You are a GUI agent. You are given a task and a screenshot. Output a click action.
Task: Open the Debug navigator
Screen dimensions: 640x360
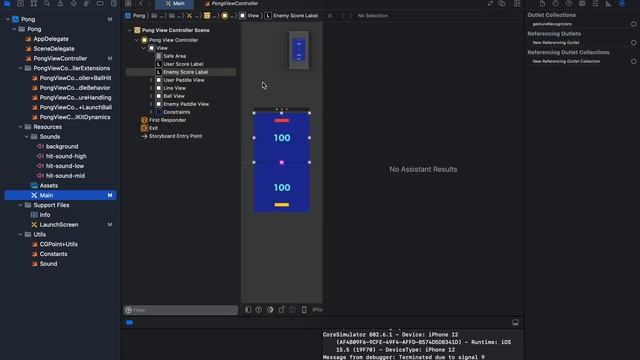tap(87, 4)
